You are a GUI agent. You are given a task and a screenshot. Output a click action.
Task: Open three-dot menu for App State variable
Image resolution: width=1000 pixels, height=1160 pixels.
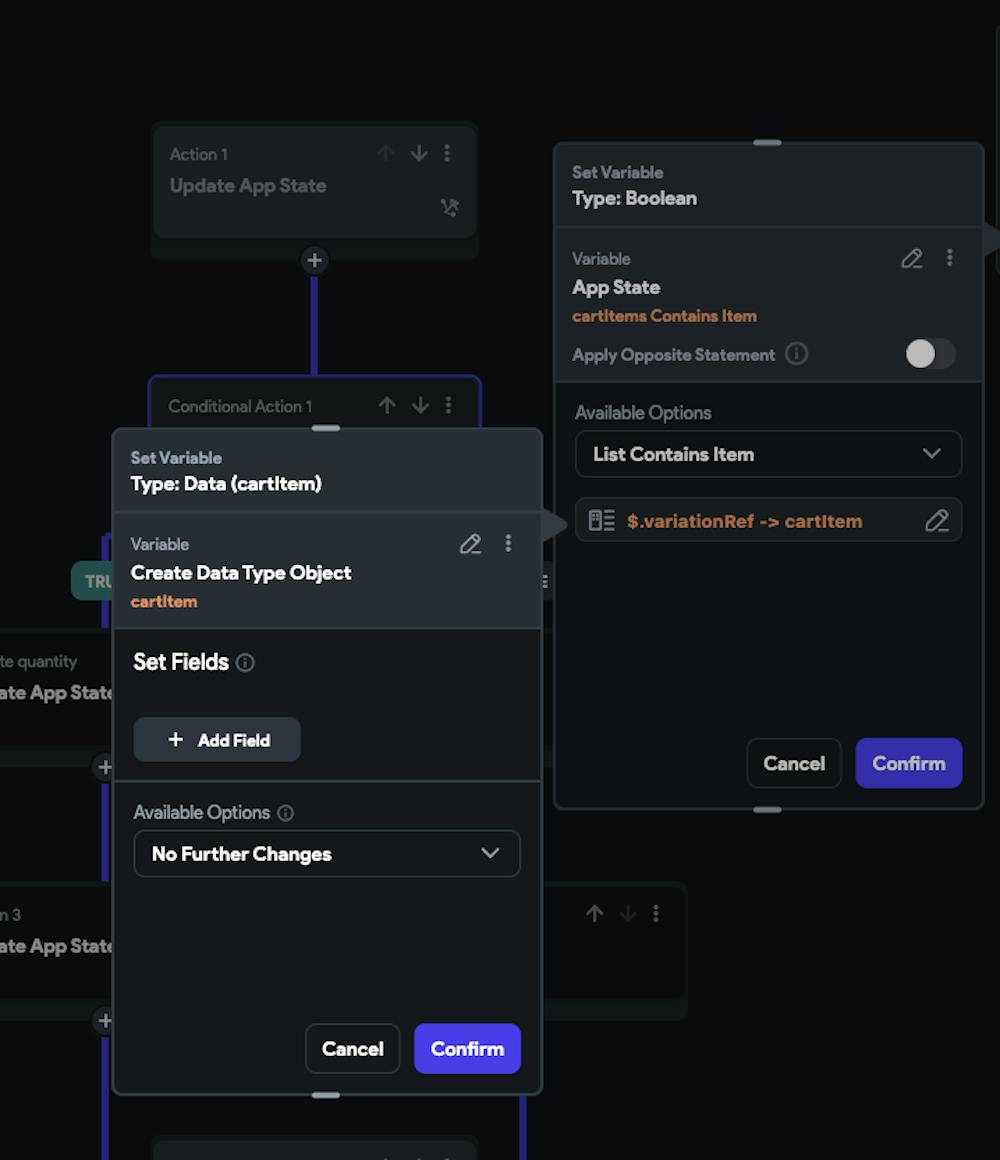pos(949,258)
